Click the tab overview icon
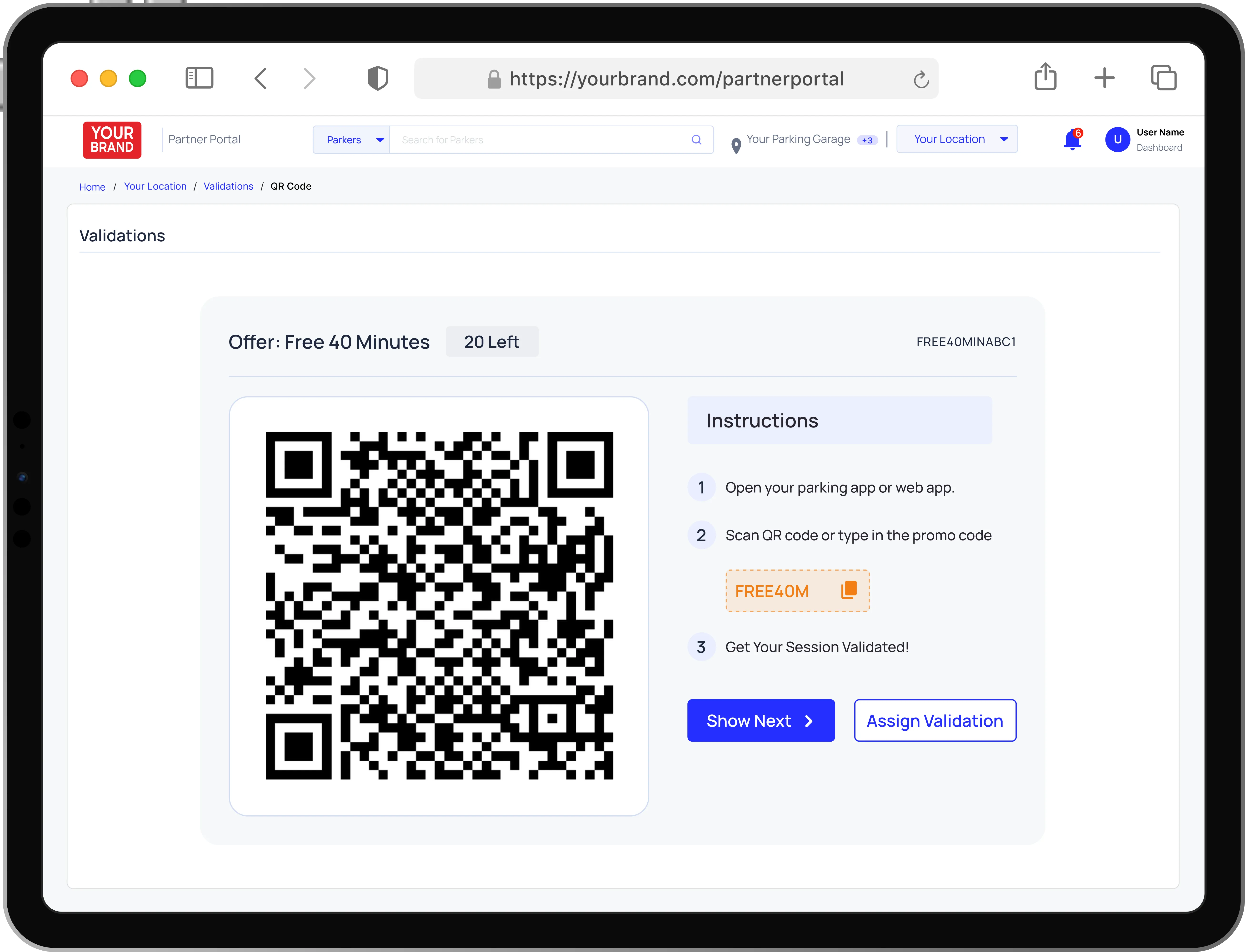 click(x=1163, y=78)
